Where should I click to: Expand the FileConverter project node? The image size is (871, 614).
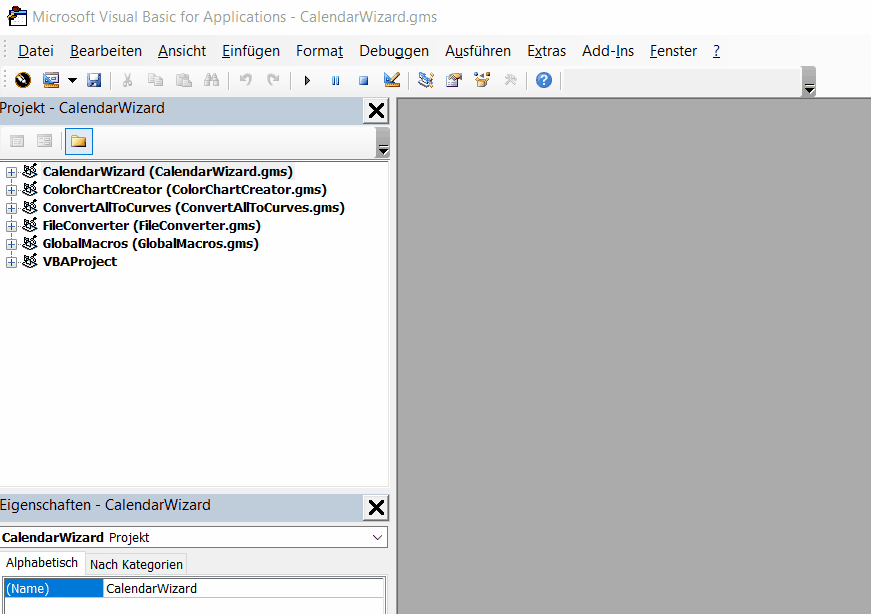[x=11, y=226]
